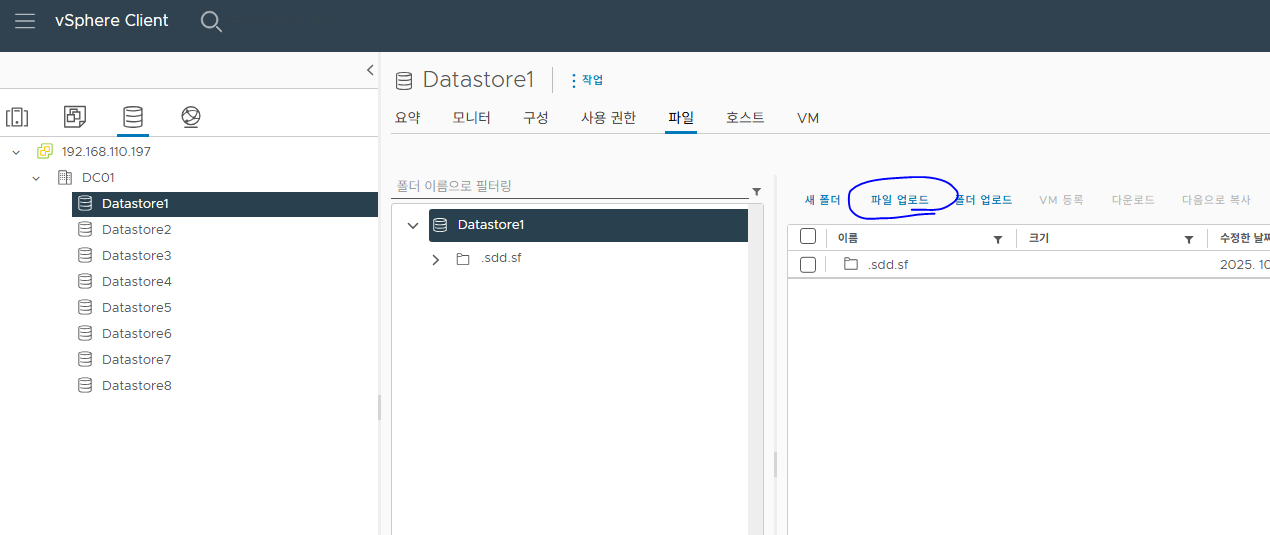The width and height of the screenshot is (1270, 535).
Task: Click the 새 폴더 button
Action: click(x=822, y=200)
